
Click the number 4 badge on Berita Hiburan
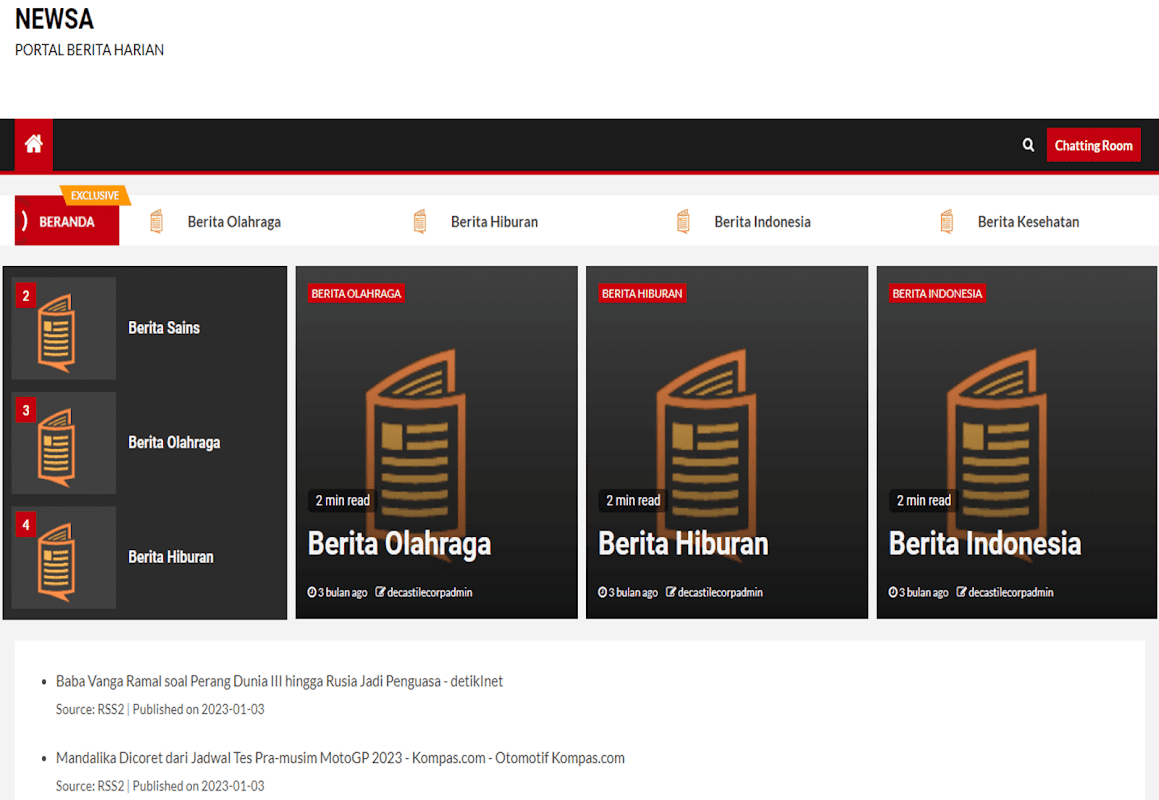(x=26, y=525)
